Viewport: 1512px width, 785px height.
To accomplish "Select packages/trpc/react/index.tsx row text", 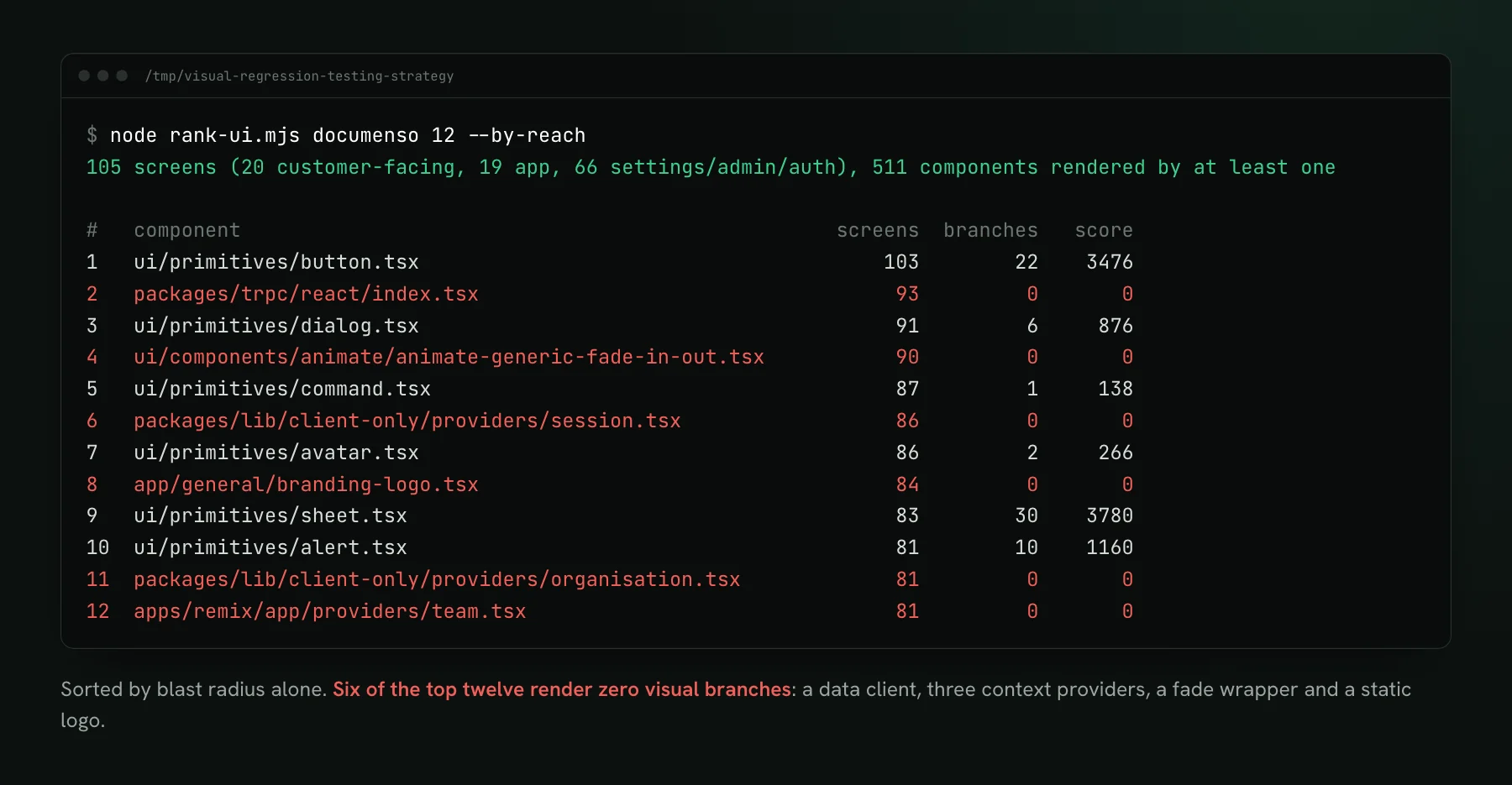I will 306,295.
